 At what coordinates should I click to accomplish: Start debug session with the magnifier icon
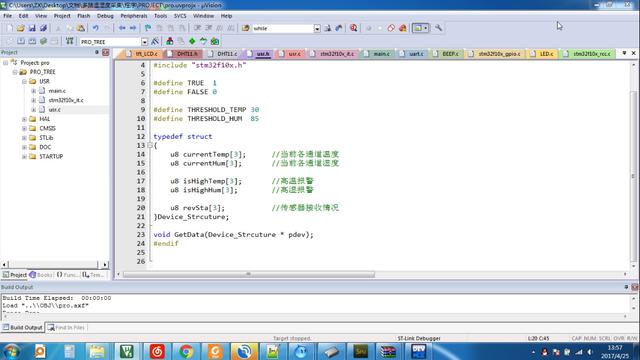click(x=353, y=28)
